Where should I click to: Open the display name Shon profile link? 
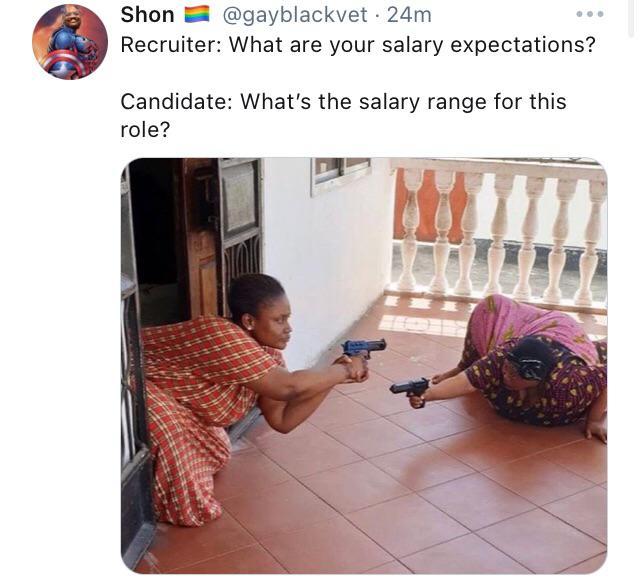pos(147,15)
